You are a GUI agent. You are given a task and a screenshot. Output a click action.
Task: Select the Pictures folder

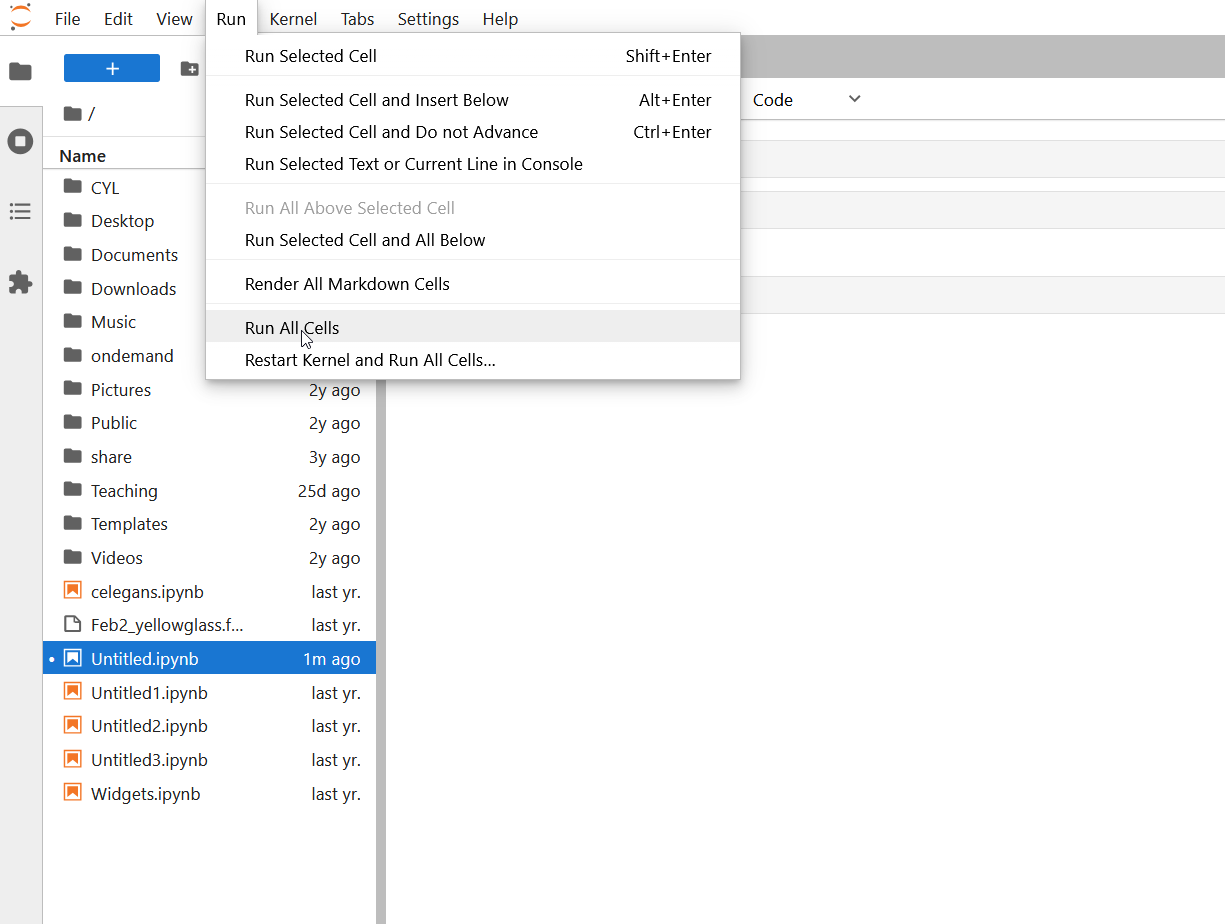pyautogui.click(x=210, y=390)
